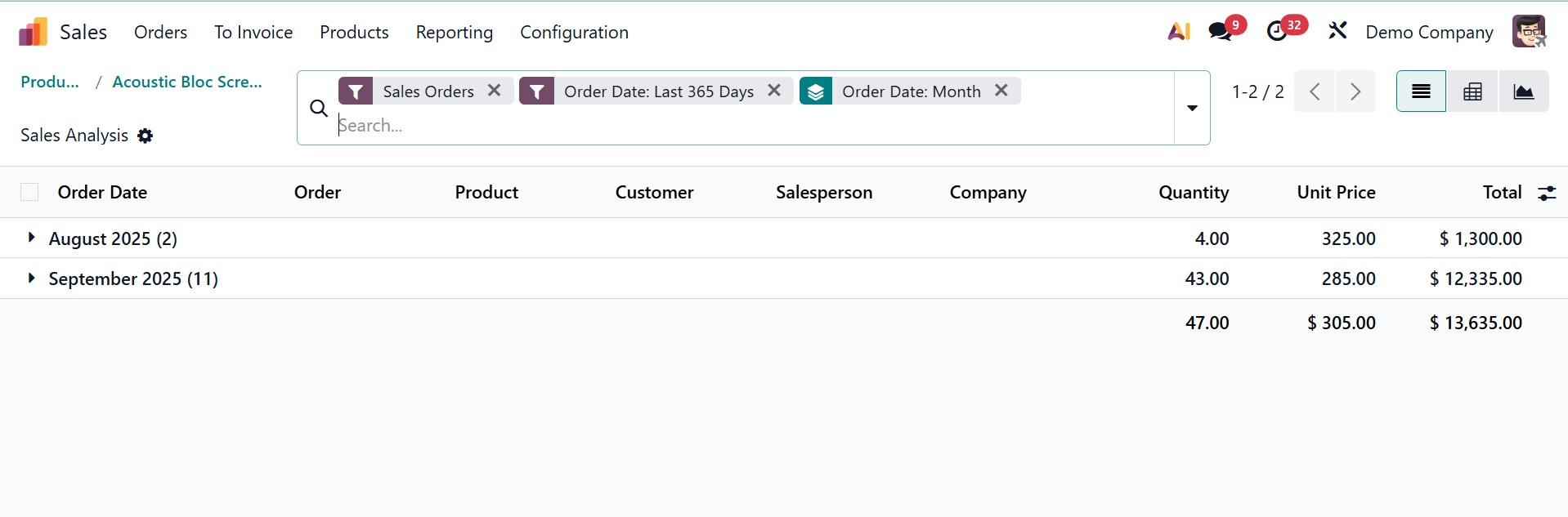Go to Acoustic Bloc Screens breadcrumb
The width and height of the screenshot is (1568, 517).
pos(187,82)
